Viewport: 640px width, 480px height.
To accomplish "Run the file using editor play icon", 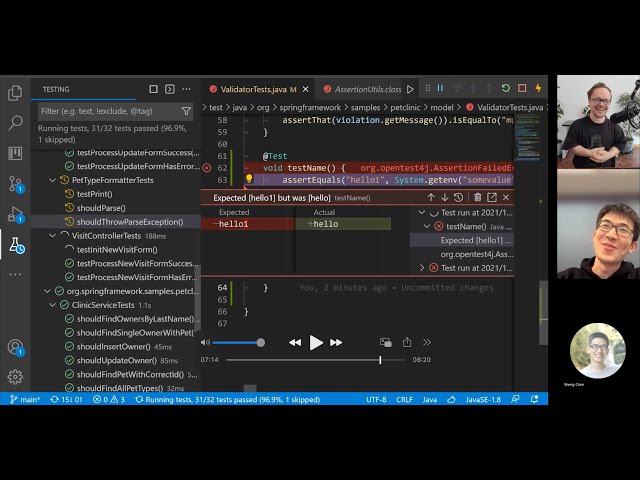I will [410, 89].
